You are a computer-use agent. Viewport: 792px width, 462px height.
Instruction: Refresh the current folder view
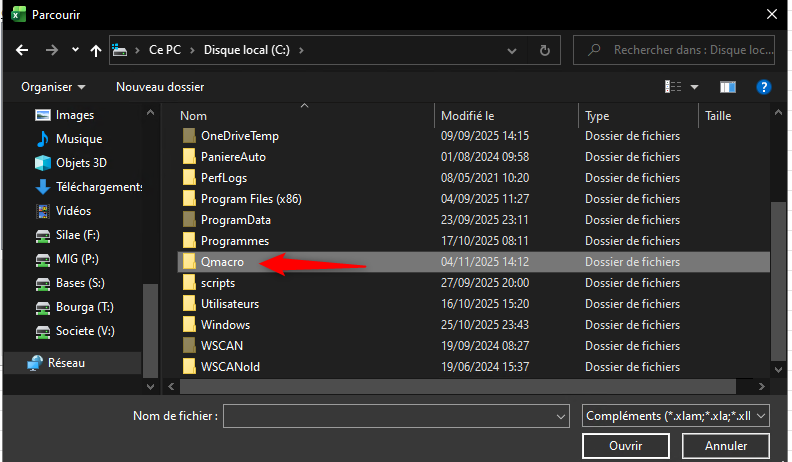(x=544, y=49)
